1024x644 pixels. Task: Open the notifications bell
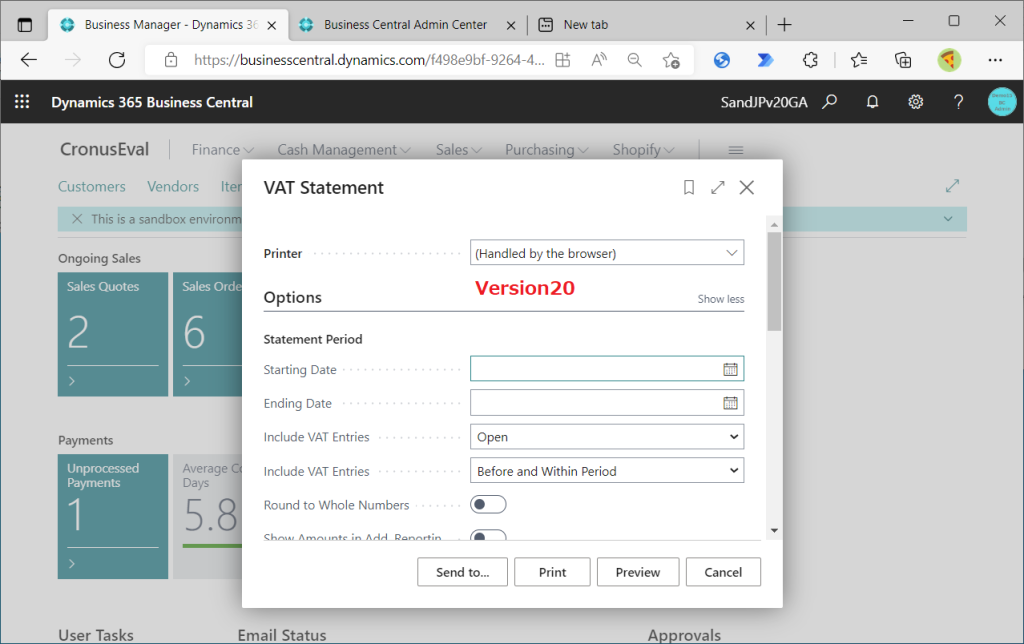tap(872, 102)
